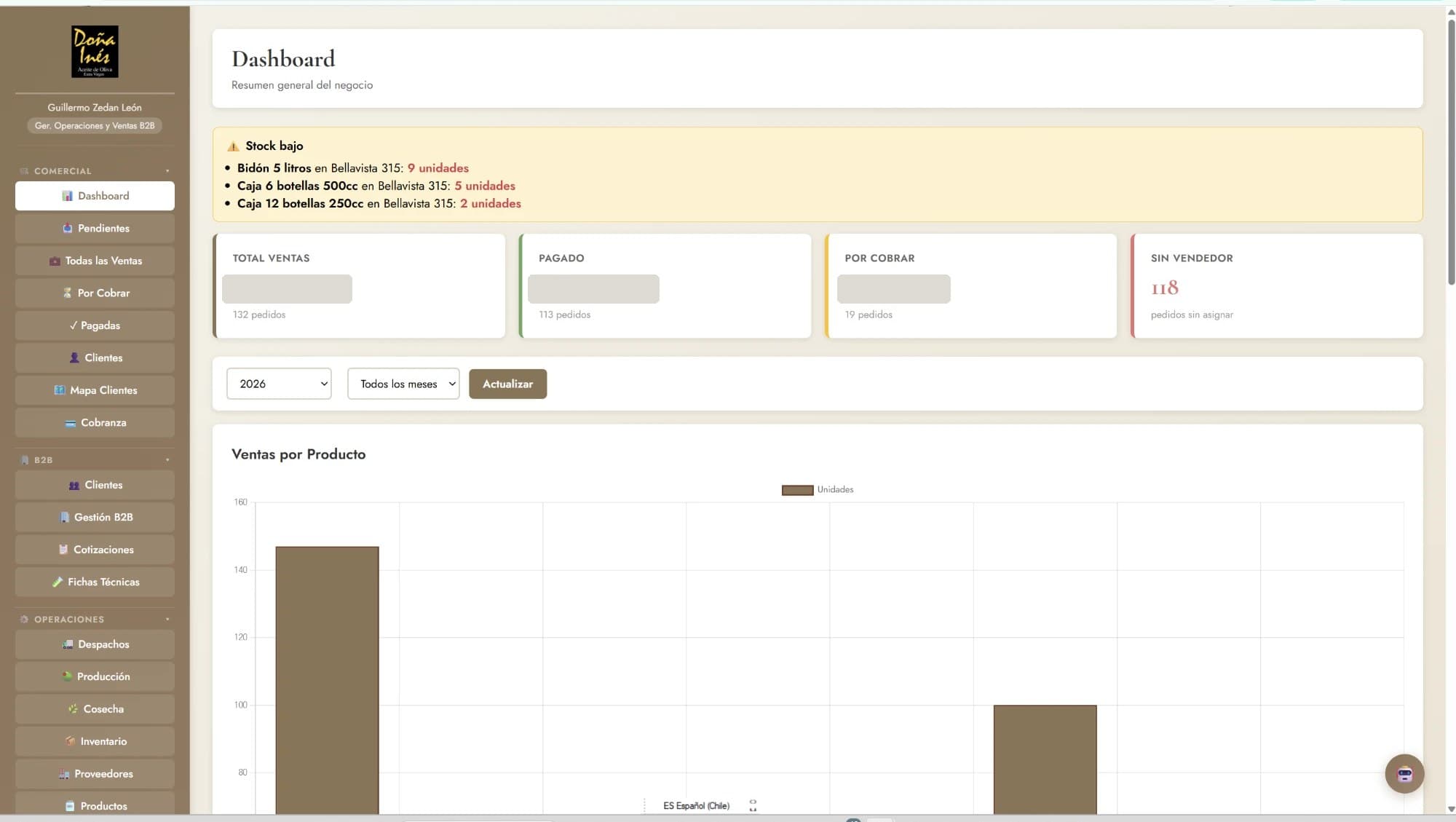Click the POR COBRAR card

(970, 285)
